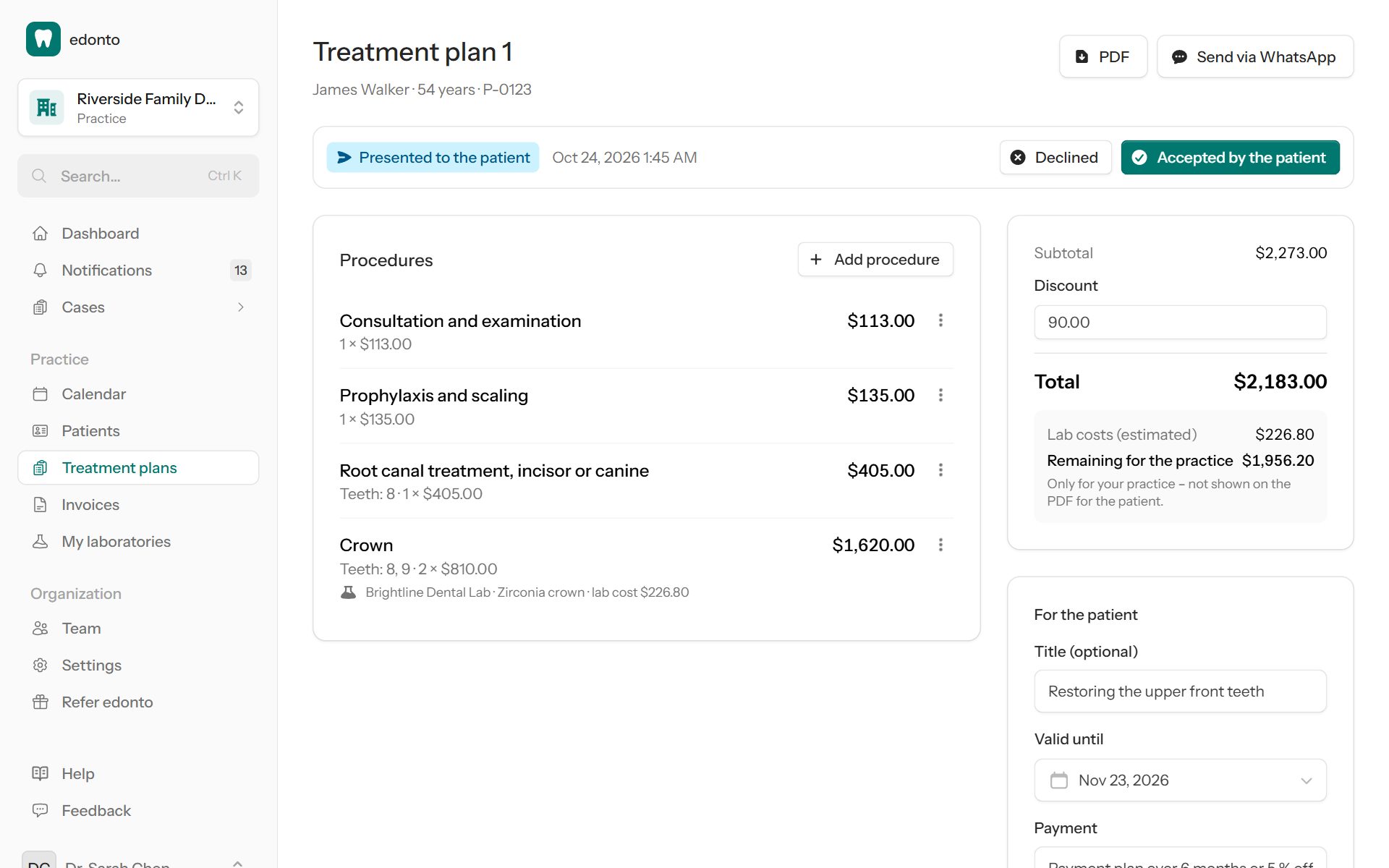Click the Presented to the patient status
1389x868 pixels.
tap(433, 157)
